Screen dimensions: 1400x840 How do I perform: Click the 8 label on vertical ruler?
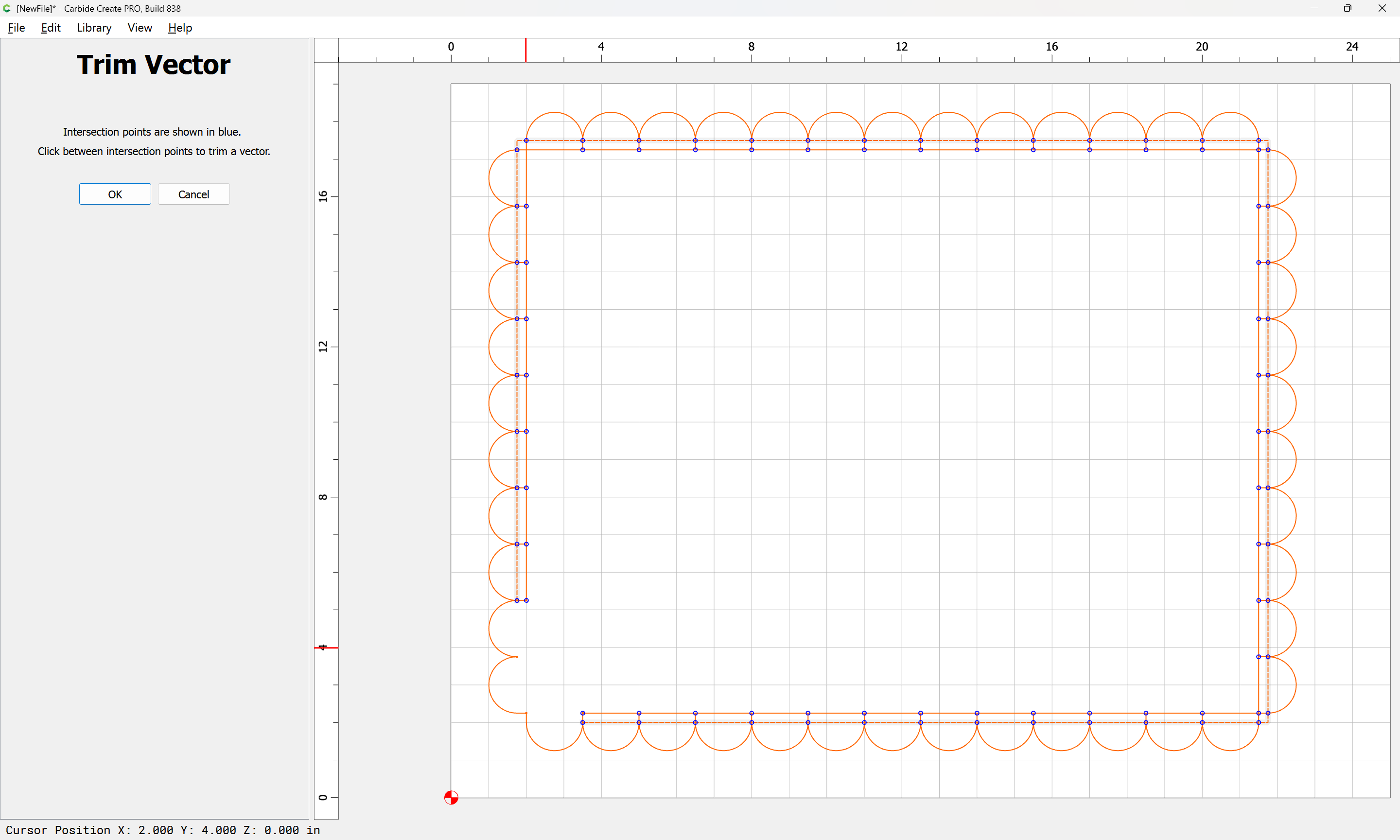(x=323, y=497)
